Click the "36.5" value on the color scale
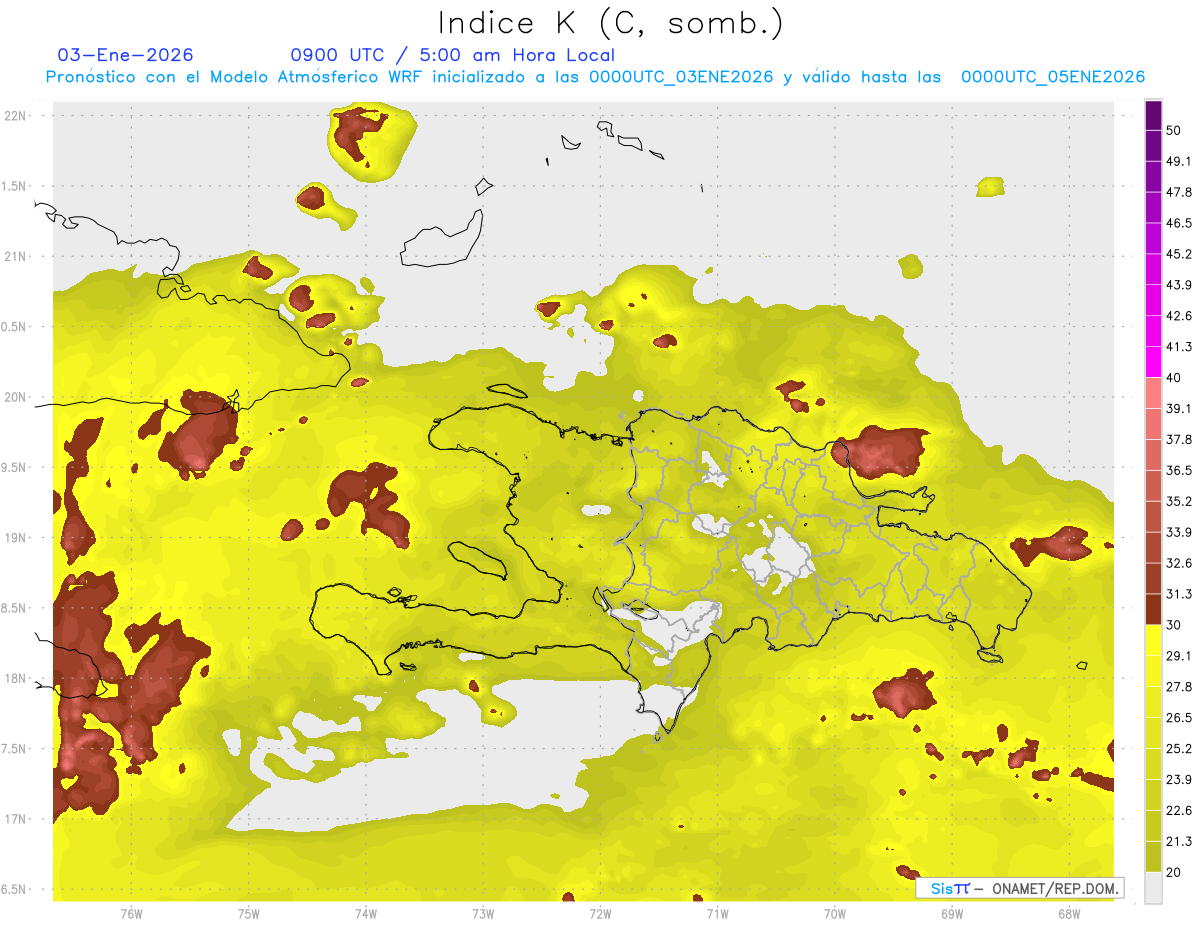Image resolution: width=1200 pixels, height=927 pixels. (x=1178, y=470)
